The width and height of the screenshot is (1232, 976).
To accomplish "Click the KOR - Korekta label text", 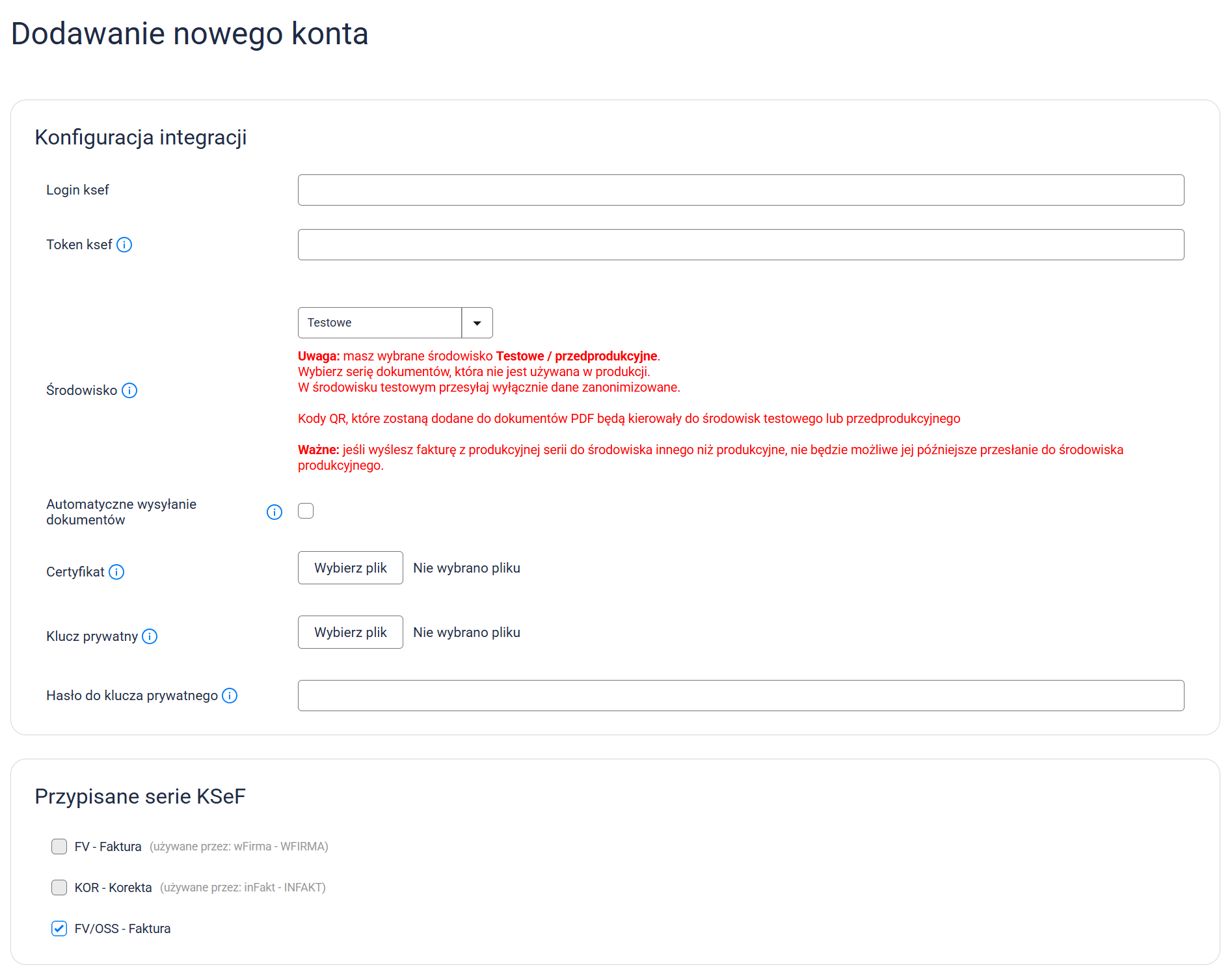I will [x=113, y=888].
